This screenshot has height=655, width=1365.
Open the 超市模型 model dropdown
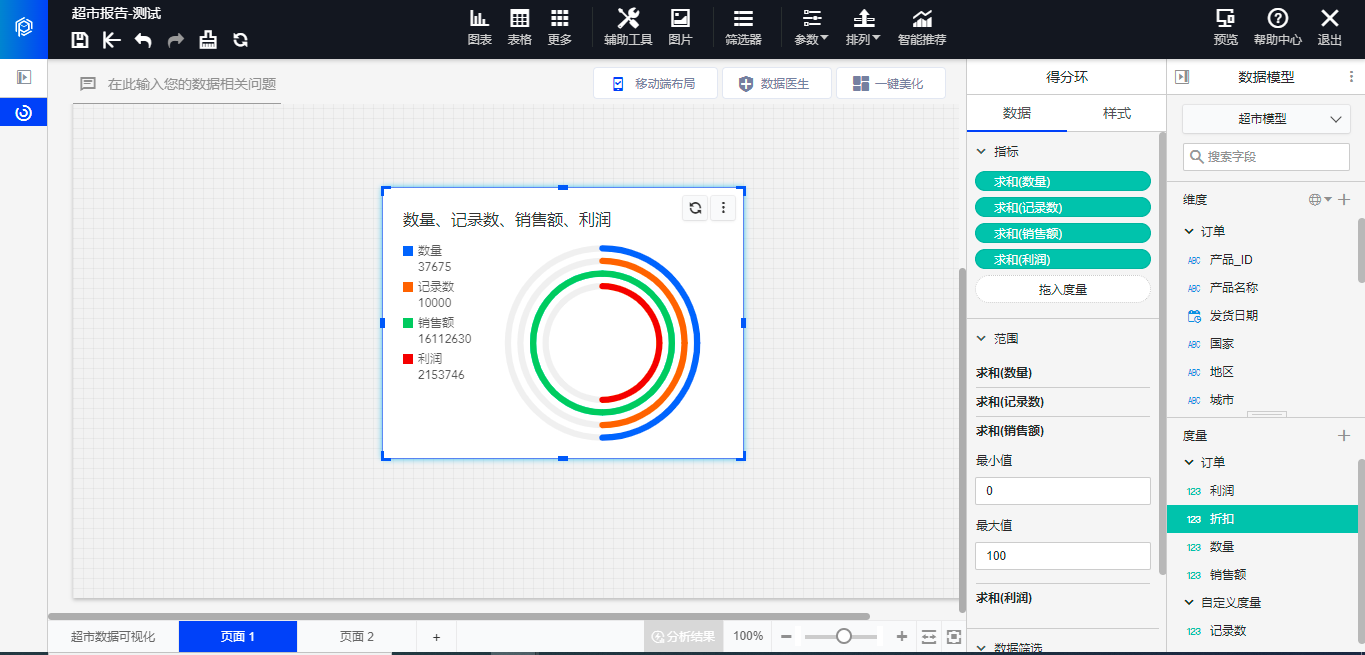[x=1265, y=119]
